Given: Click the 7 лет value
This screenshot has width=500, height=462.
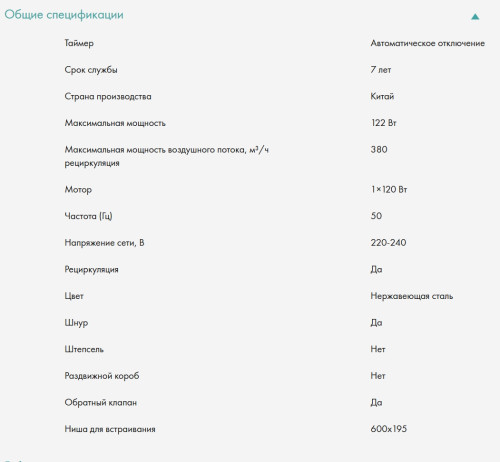Looking at the screenshot, I should [381, 70].
